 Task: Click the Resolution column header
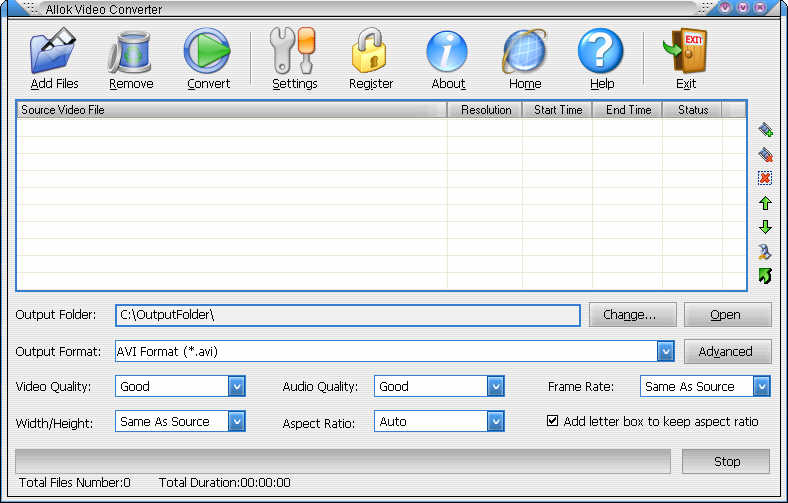[x=485, y=110]
